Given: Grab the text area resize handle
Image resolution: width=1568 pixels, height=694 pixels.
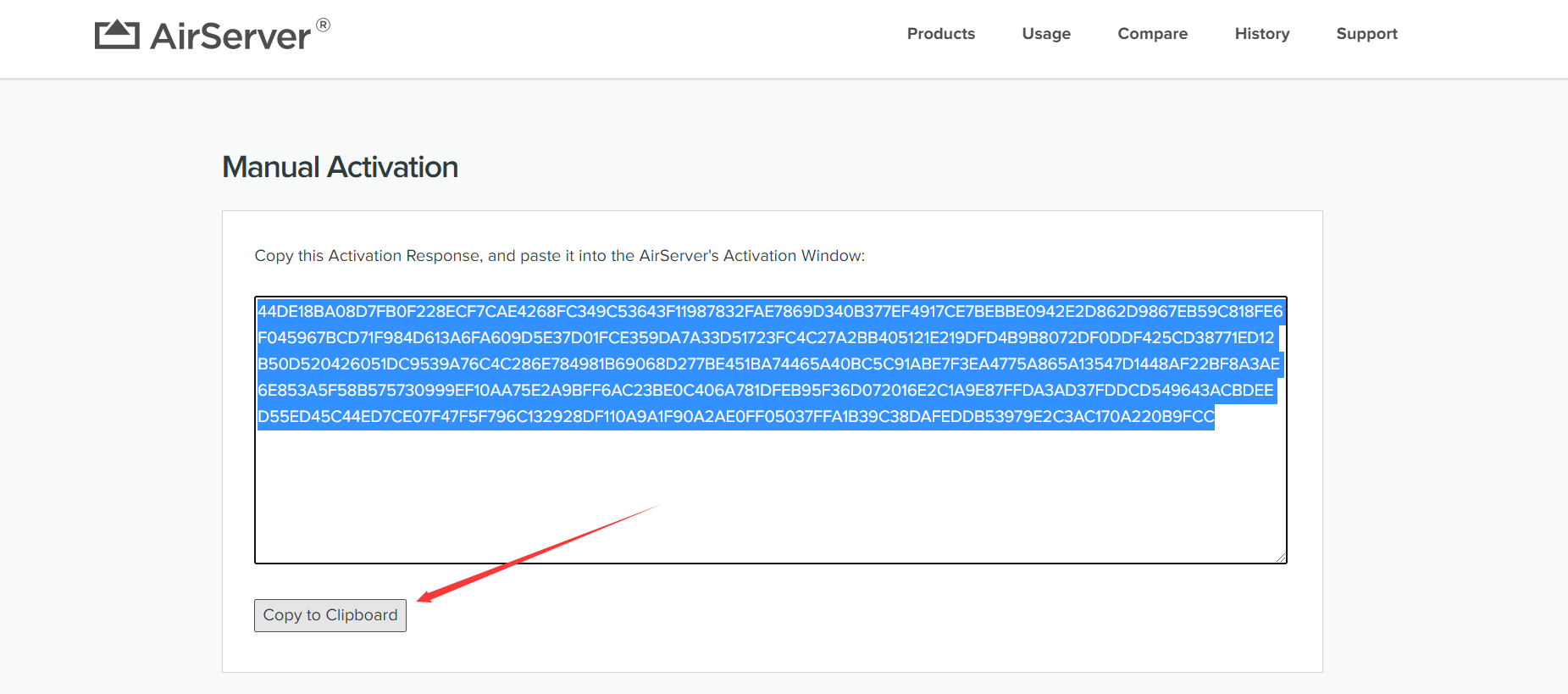Looking at the screenshot, I should 1281,557.
